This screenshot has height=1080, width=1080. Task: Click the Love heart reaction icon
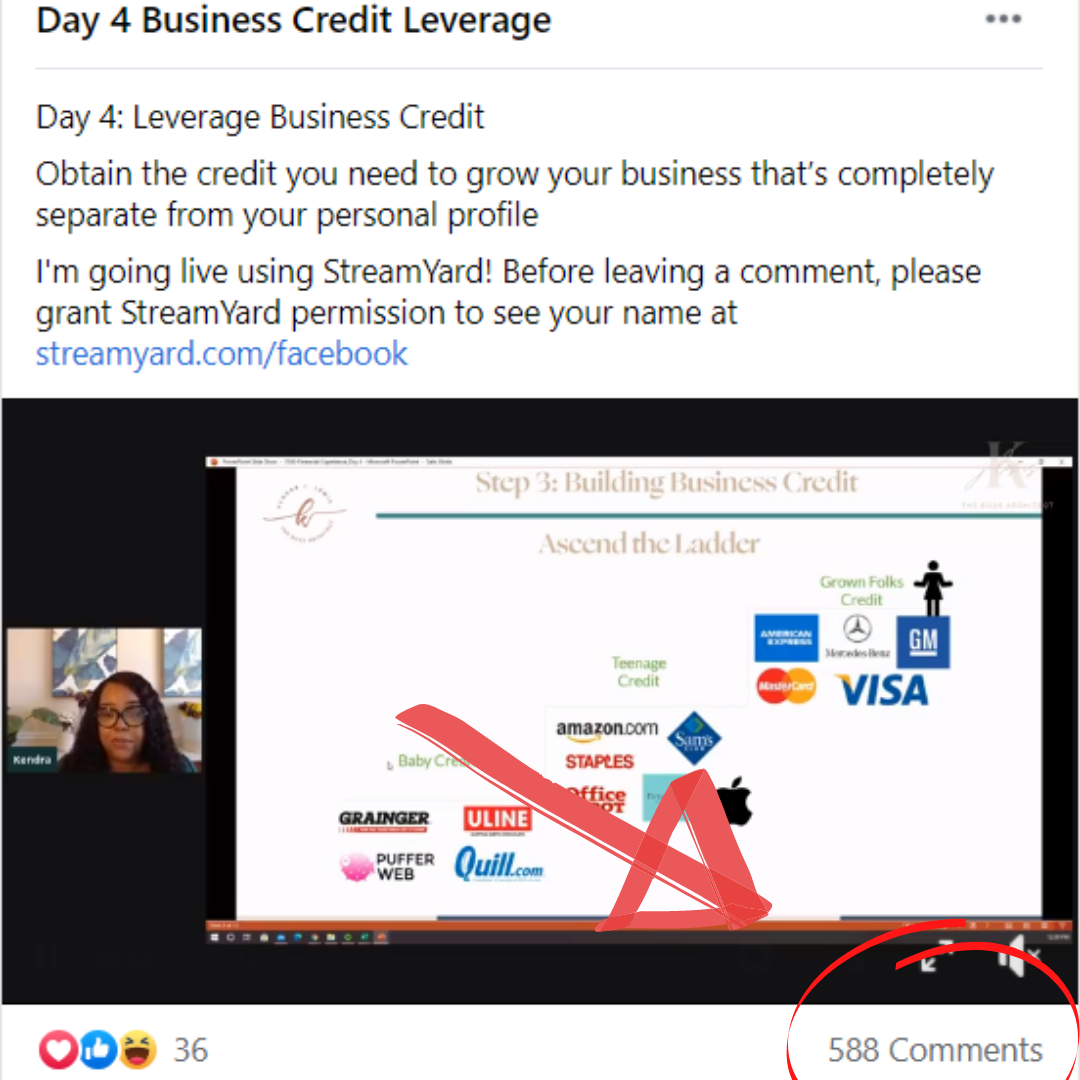[59, 1050]
